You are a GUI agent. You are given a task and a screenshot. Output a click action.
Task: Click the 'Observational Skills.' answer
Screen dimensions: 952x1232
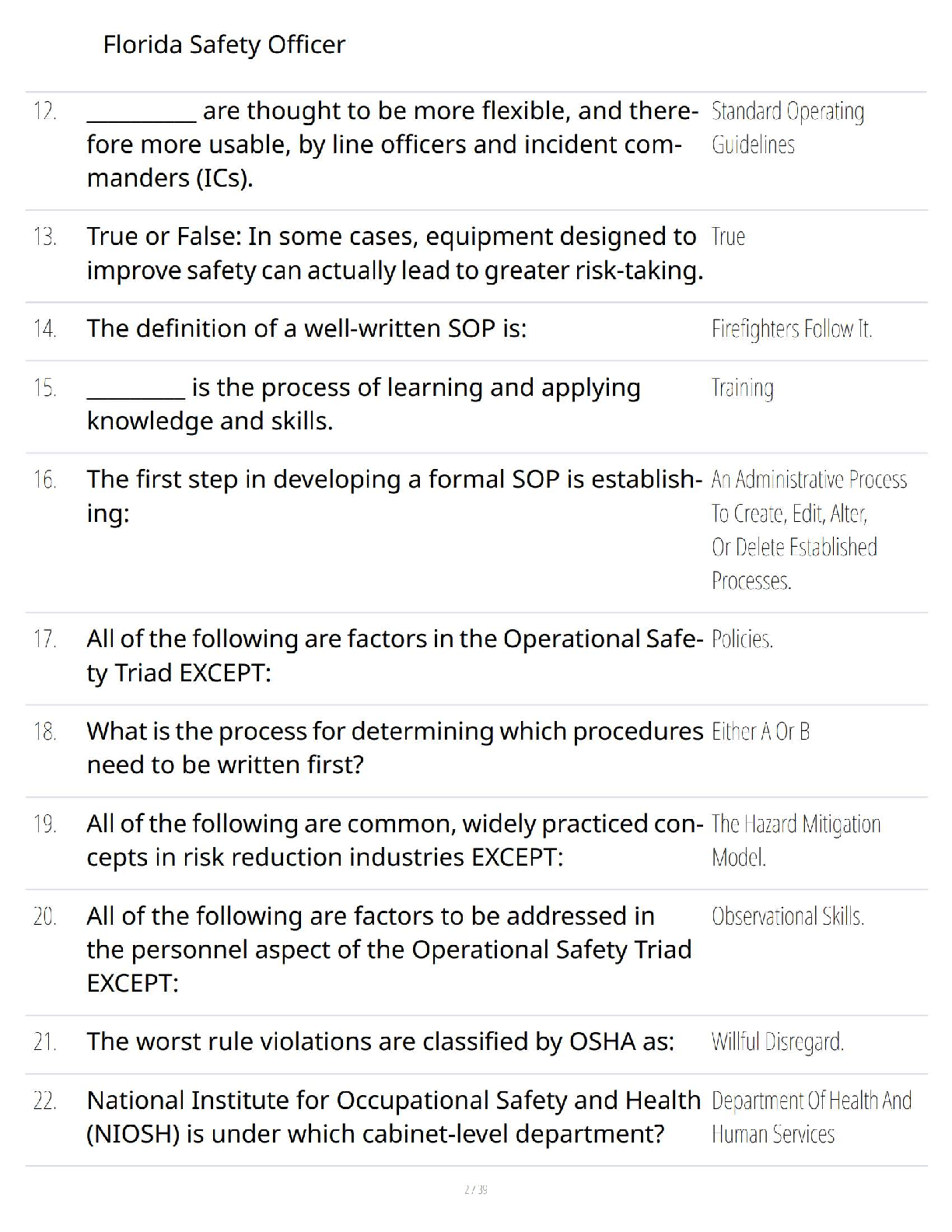point(787,916)
